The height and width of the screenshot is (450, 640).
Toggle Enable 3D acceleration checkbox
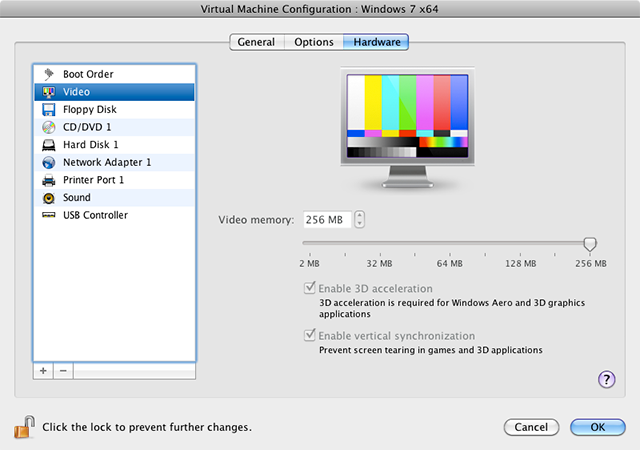(x=310, y=288)
